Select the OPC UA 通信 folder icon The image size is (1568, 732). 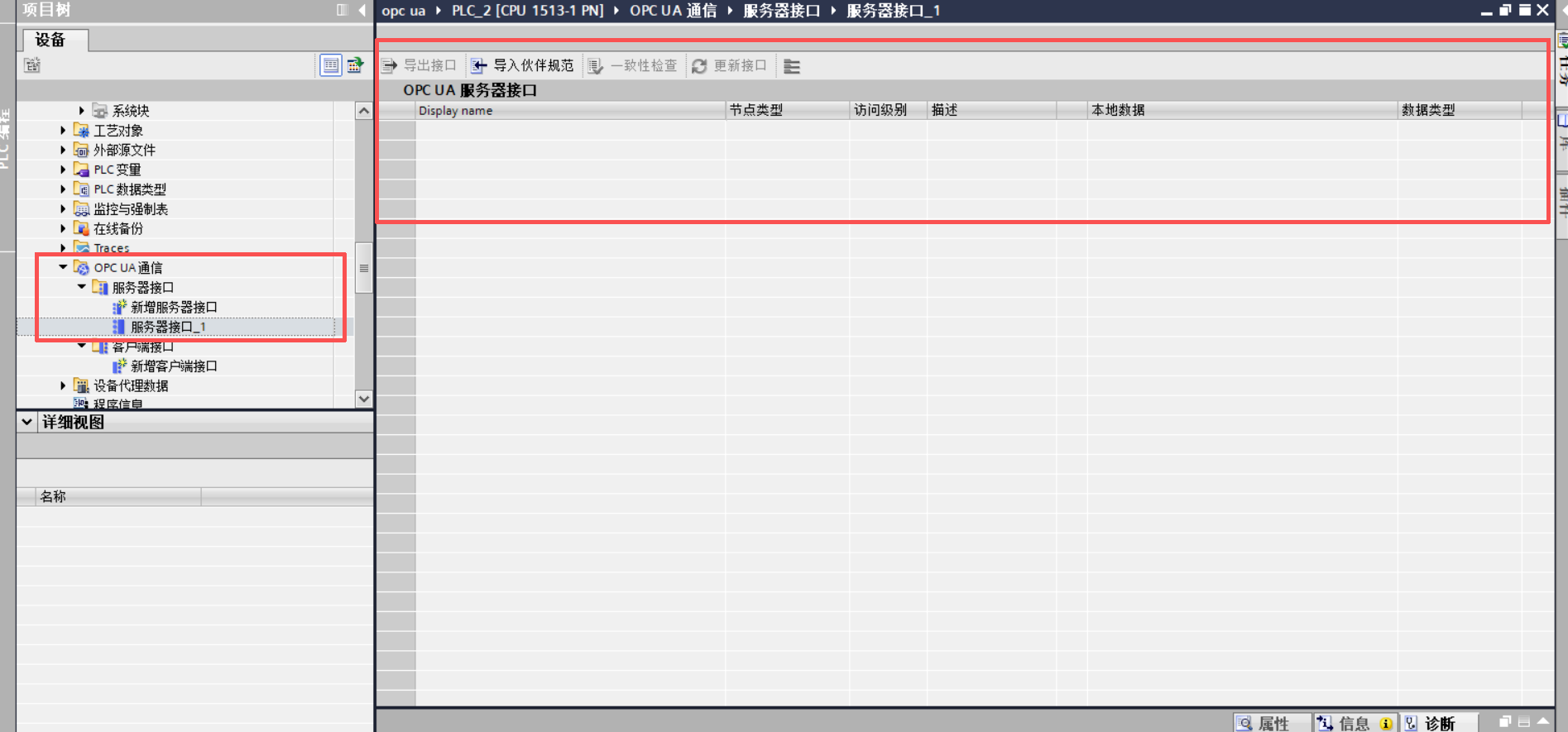[81, 267]
